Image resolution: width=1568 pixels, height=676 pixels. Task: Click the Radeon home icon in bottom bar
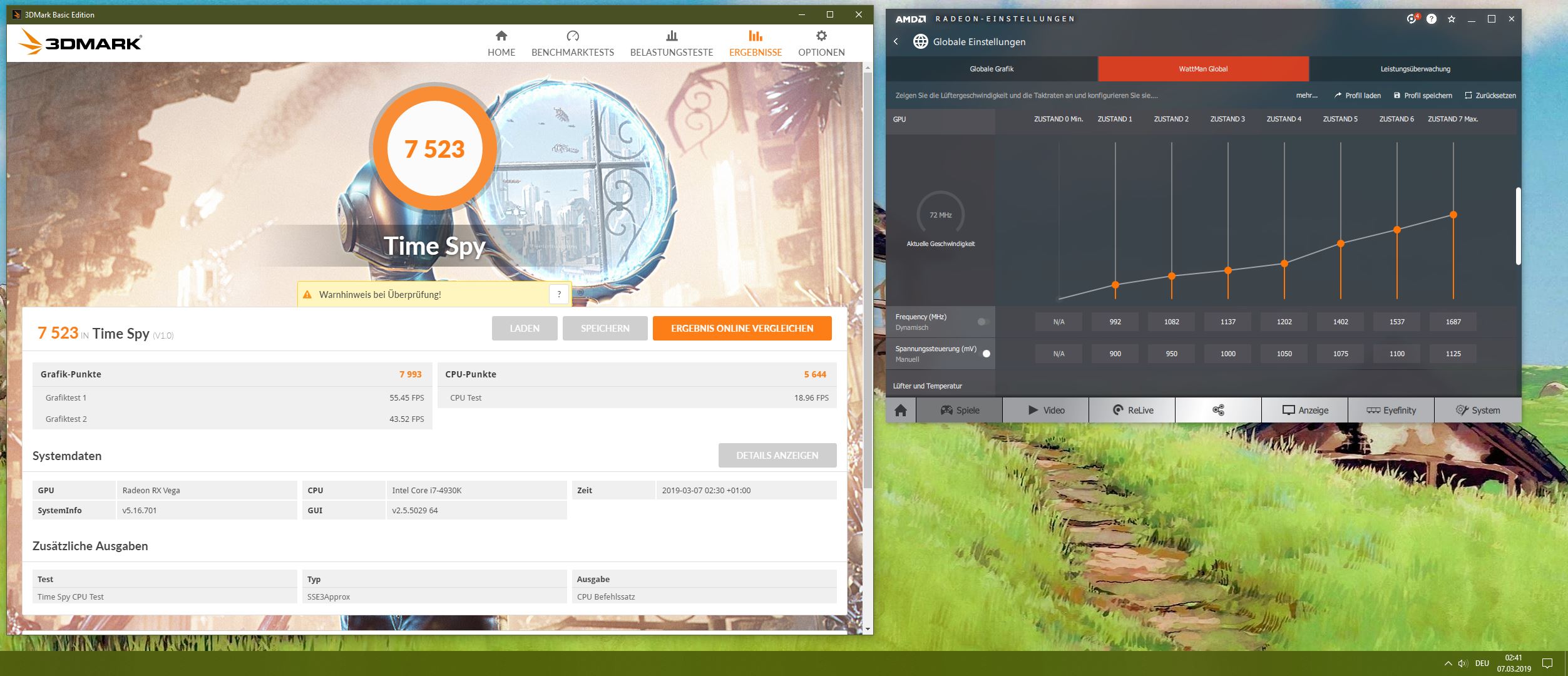(x=900, y=411)
